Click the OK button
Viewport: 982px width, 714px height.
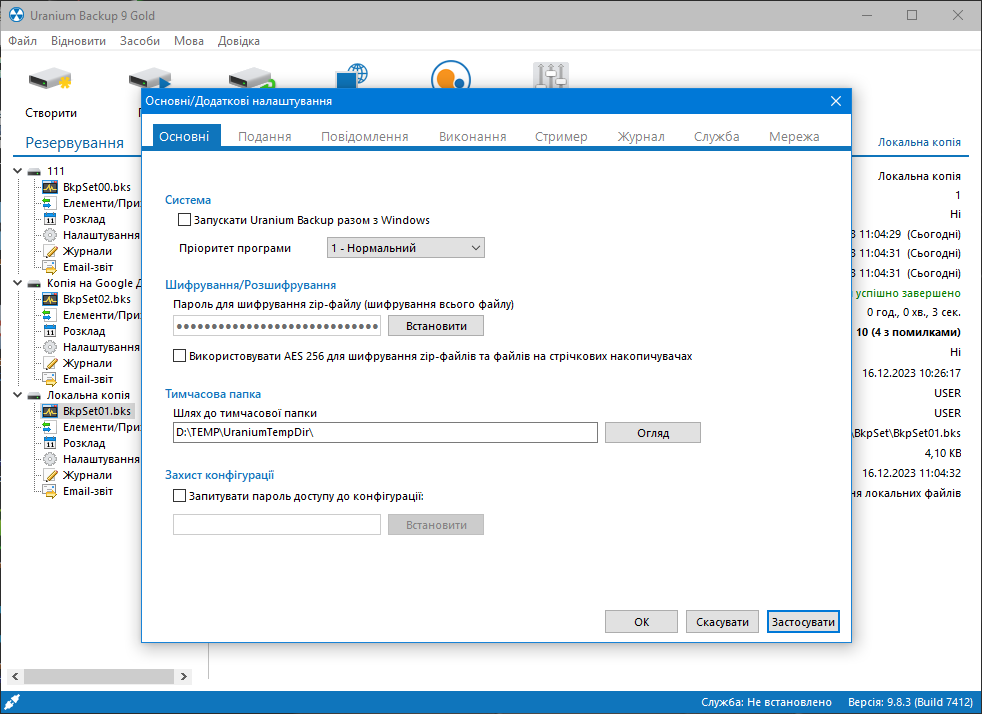coord(641,622)
